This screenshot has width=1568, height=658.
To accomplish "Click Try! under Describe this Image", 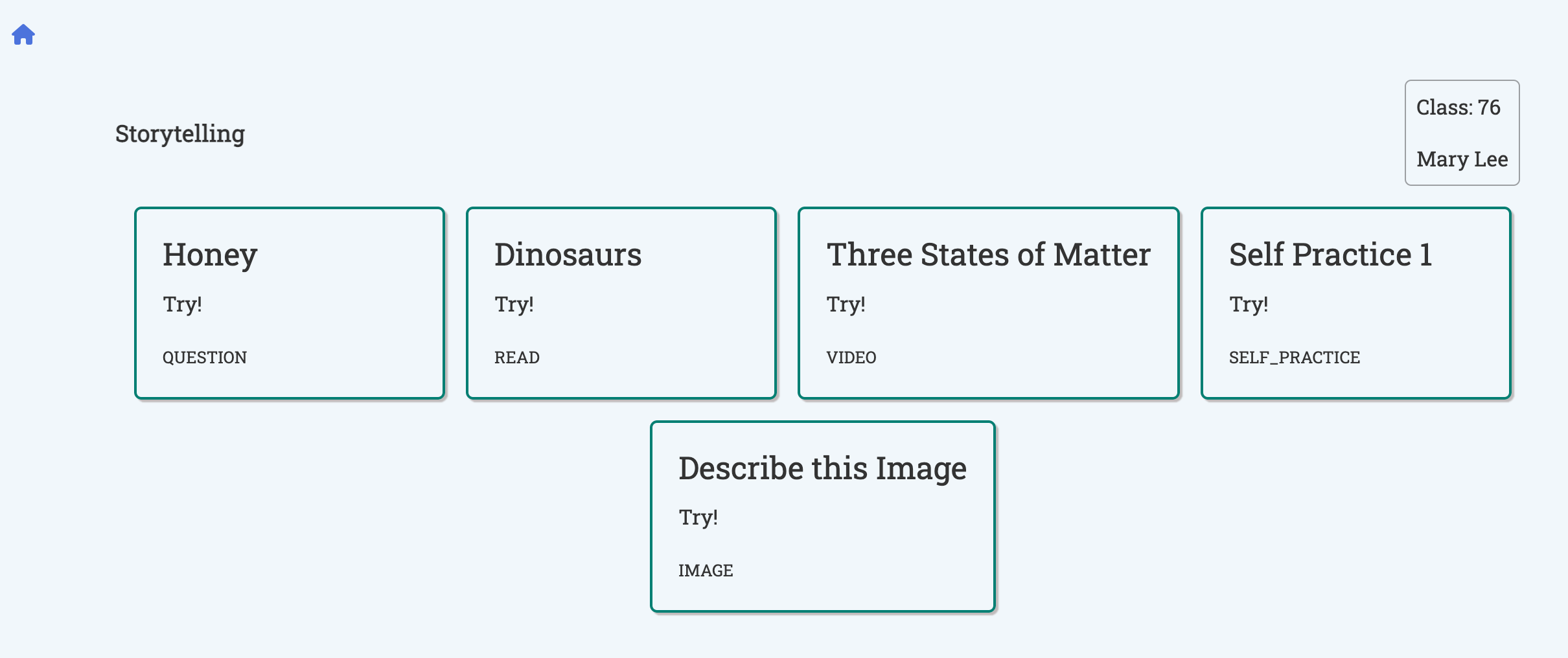I will [698, 517].
